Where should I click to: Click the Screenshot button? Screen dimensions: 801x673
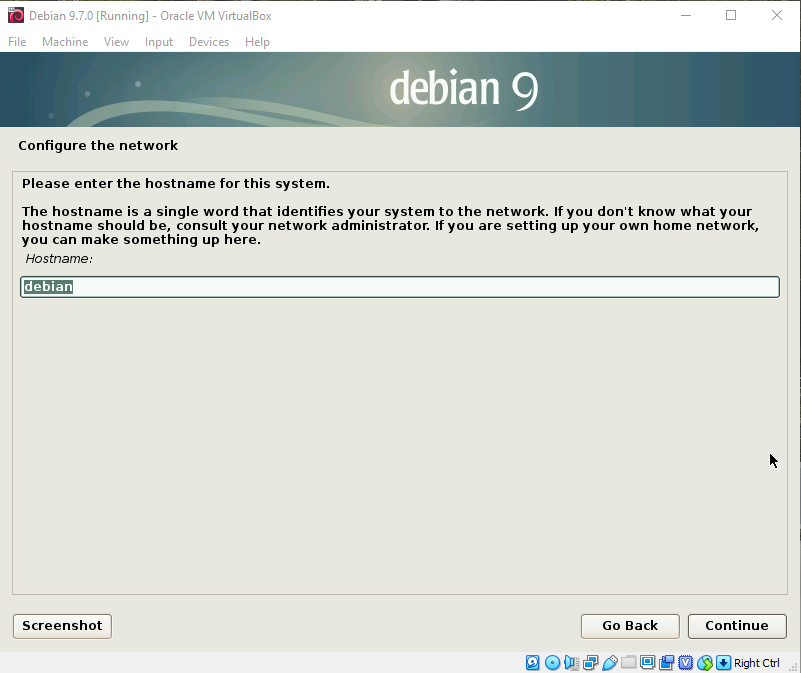coord(62,626)
